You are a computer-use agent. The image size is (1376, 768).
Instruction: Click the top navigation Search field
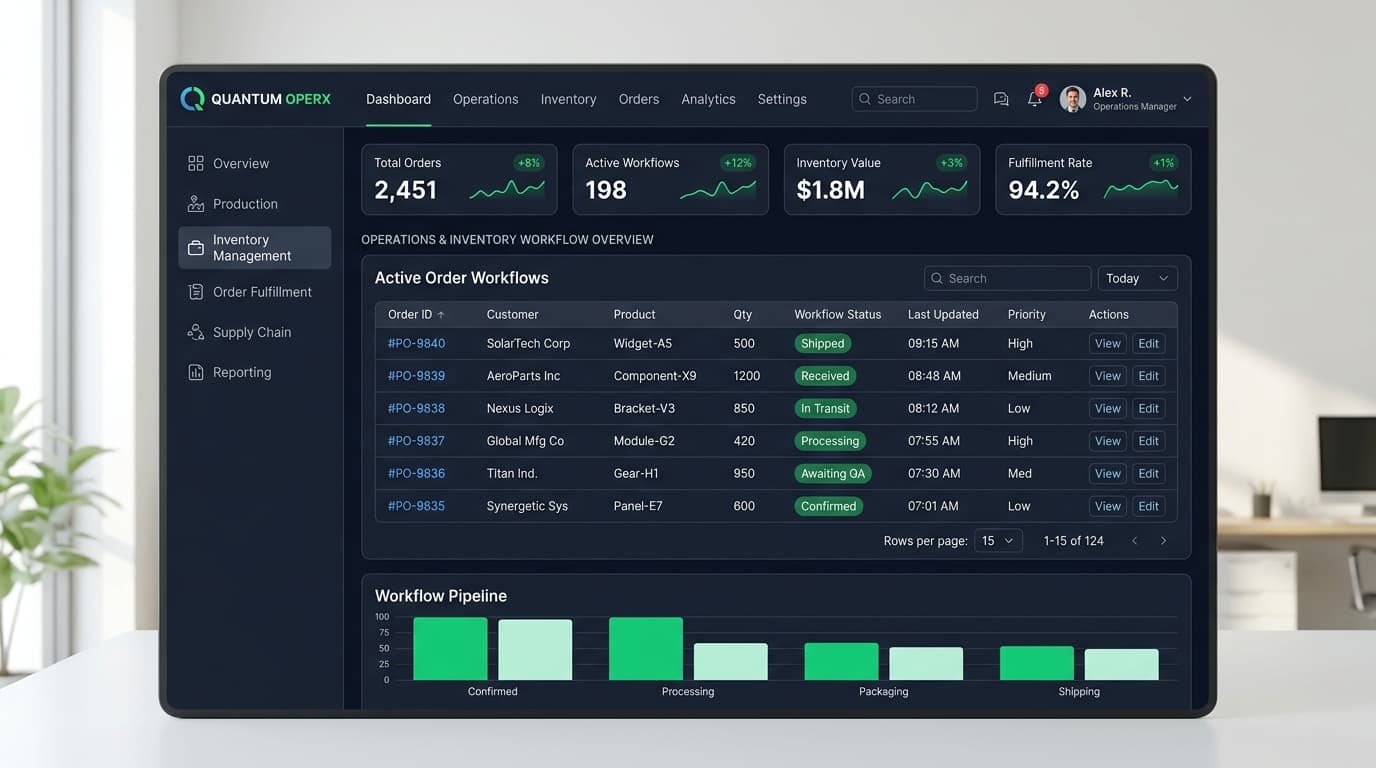[x=914, y=99]
